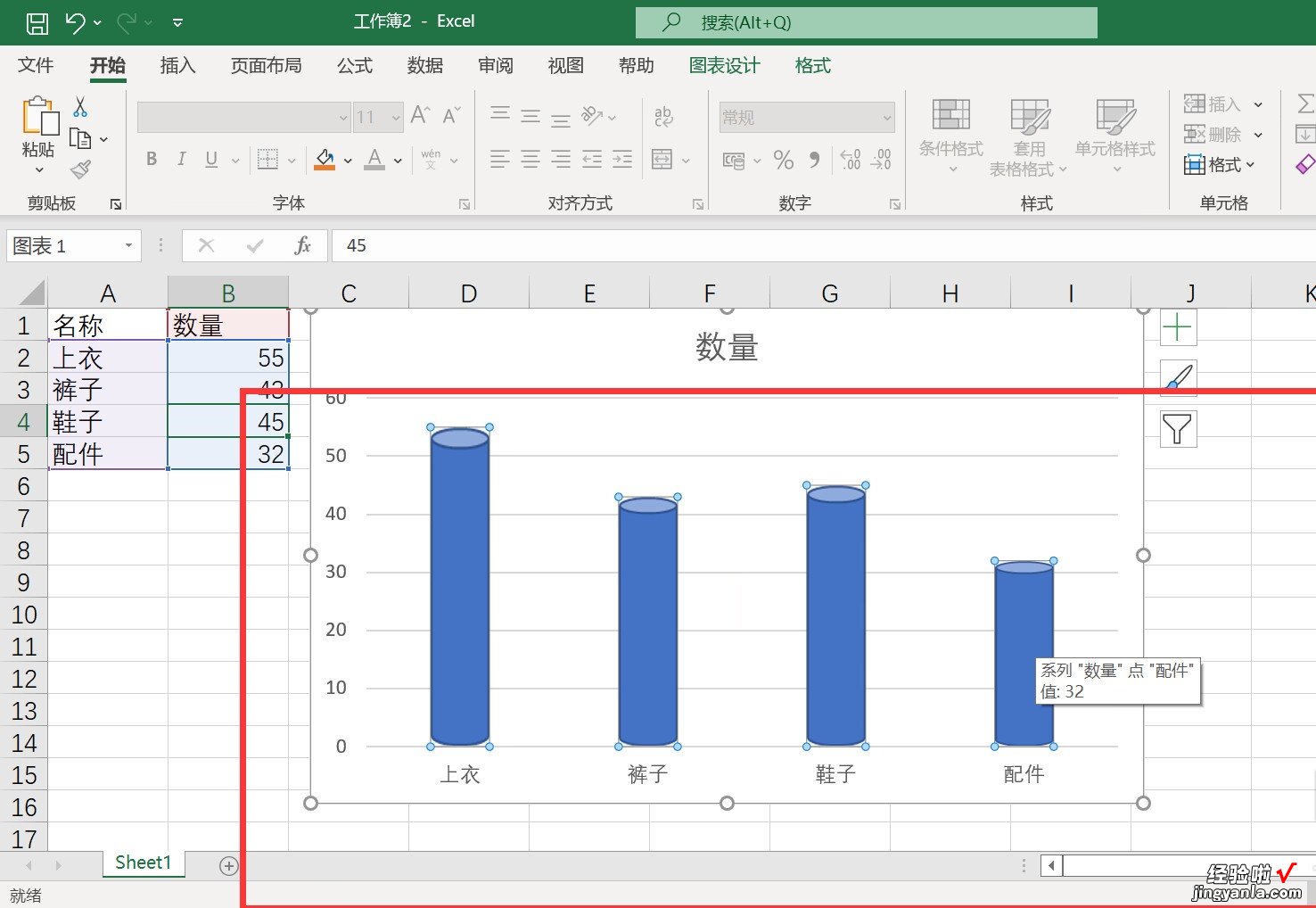Toggle Italic formatting
The image size is (1316, 908).
[x=181, y=159]
